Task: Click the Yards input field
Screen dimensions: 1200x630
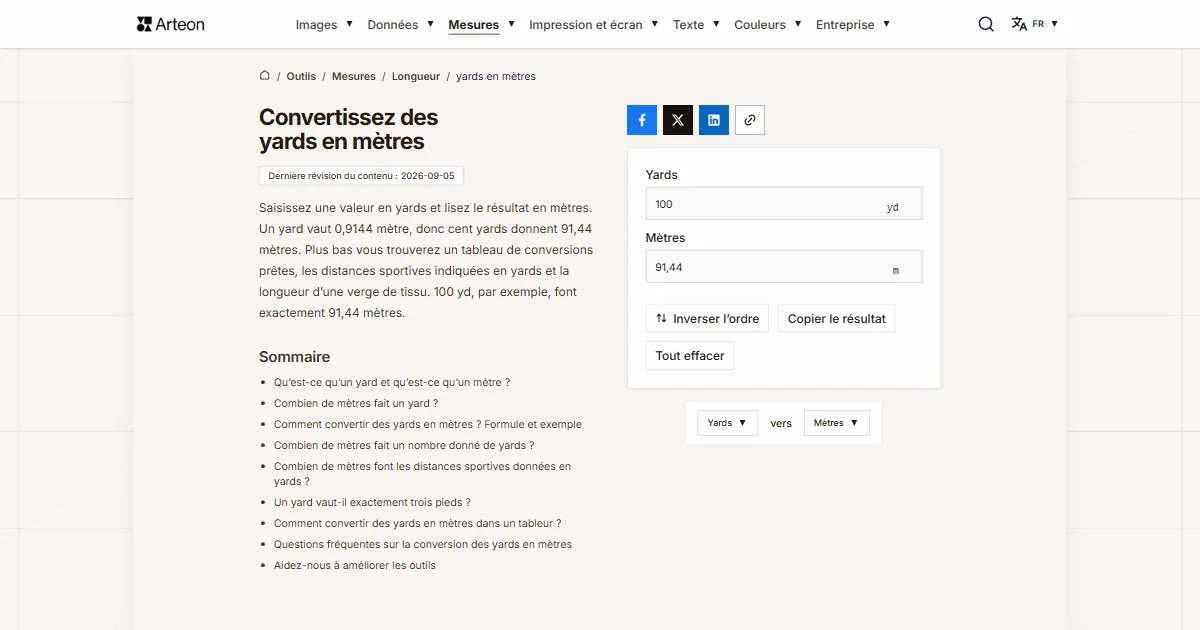Action: tap(784, 204)
